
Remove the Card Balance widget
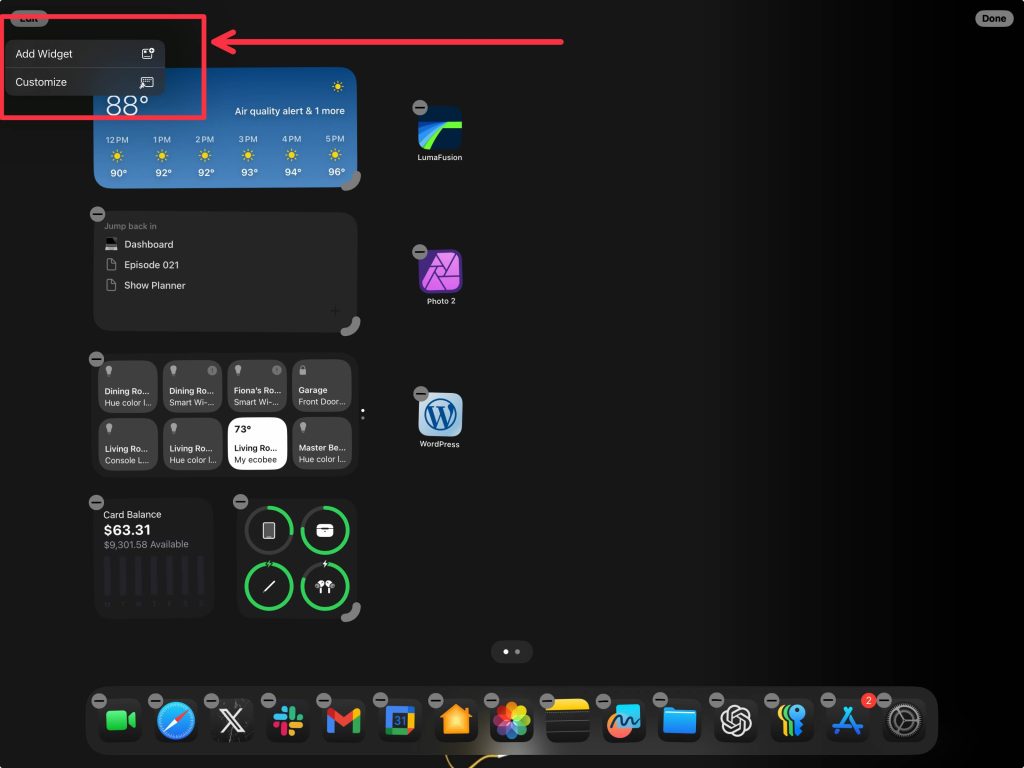(97, 502)
